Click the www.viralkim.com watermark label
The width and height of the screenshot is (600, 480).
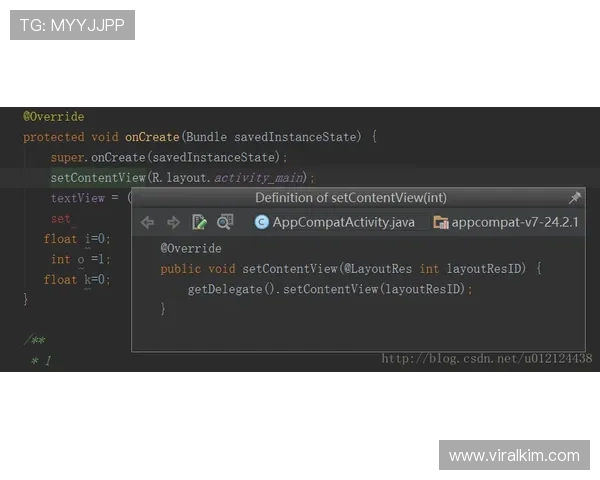[513, 456]
